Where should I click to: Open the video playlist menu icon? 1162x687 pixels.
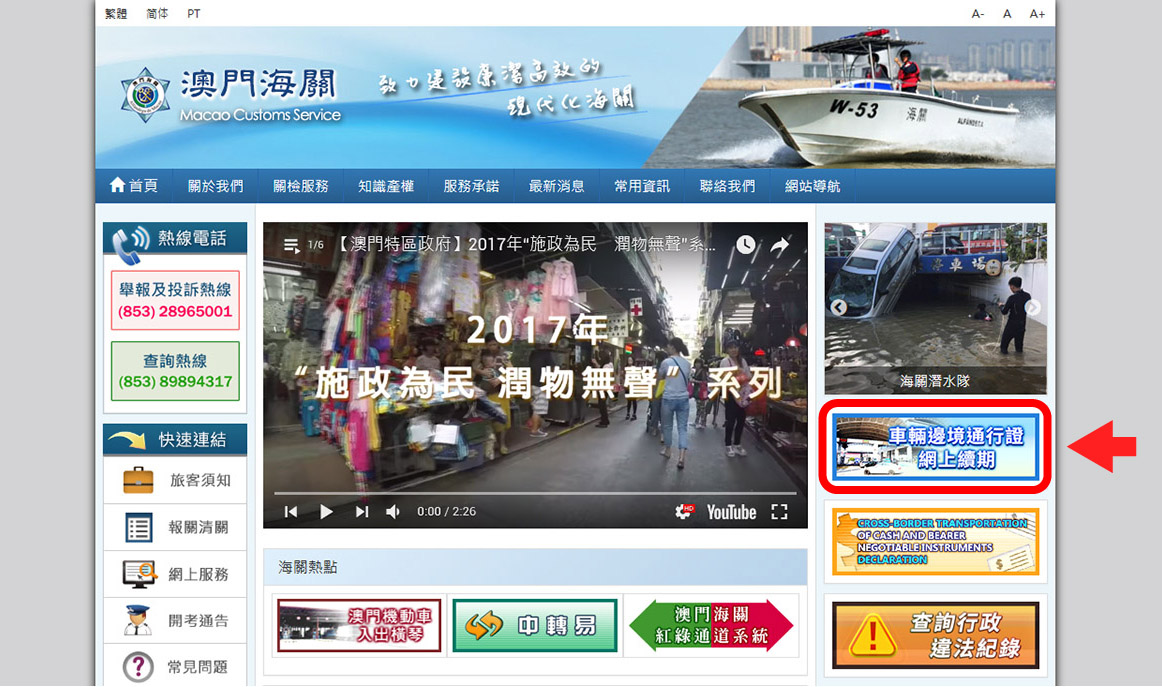291,245
